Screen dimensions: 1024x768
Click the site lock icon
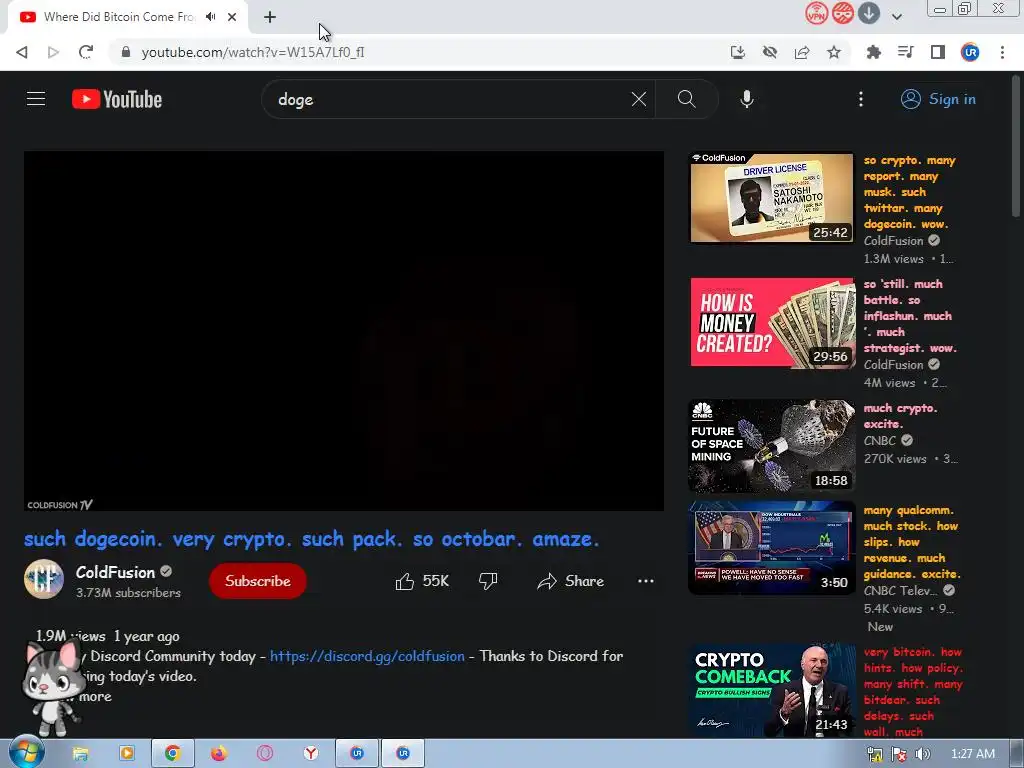[x=126, y=52]
